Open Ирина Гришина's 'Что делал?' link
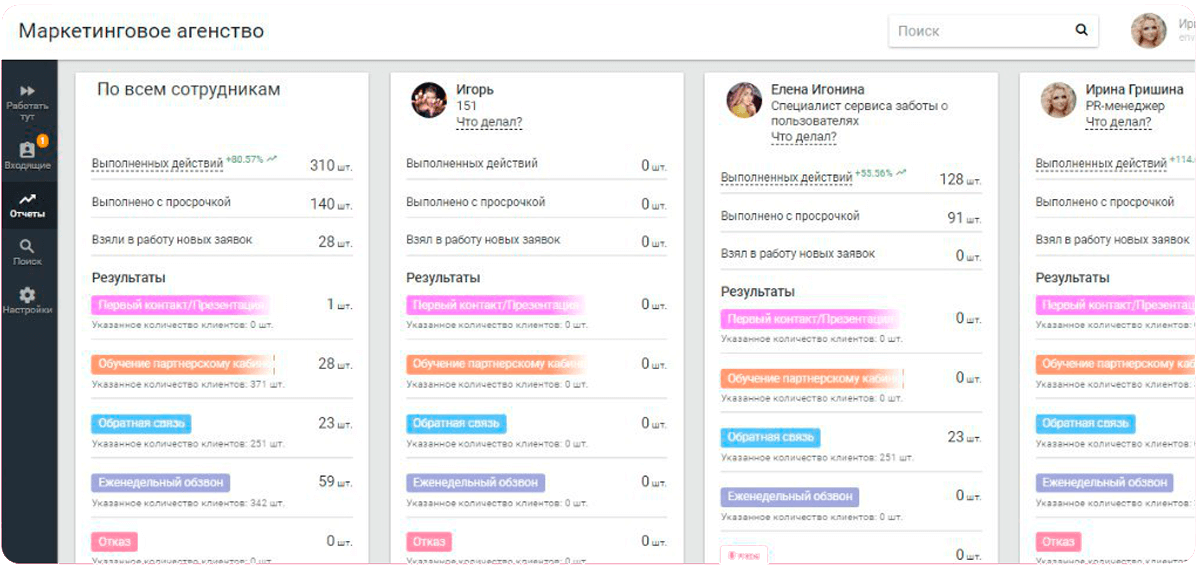This screenshot has width=1200, height=570. point(1118,123)
